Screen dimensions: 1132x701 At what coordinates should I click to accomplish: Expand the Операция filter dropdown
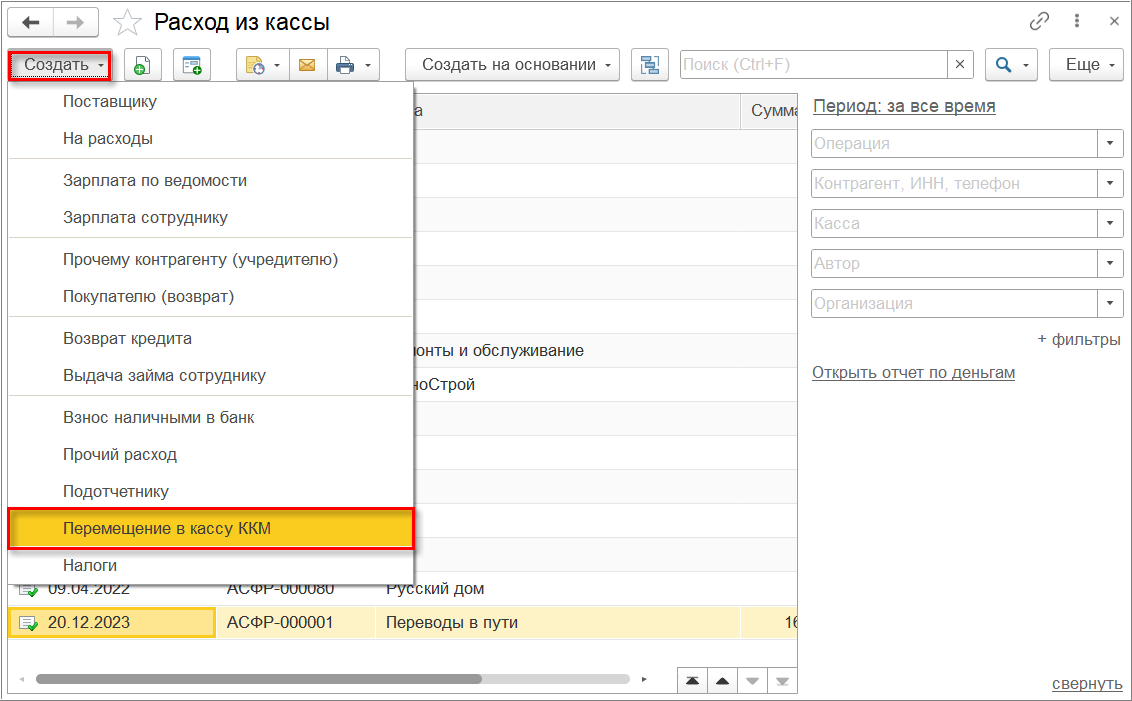[1110, 144]
